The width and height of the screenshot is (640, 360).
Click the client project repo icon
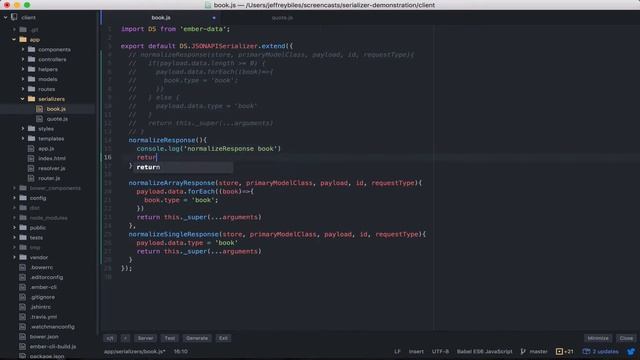14,17
